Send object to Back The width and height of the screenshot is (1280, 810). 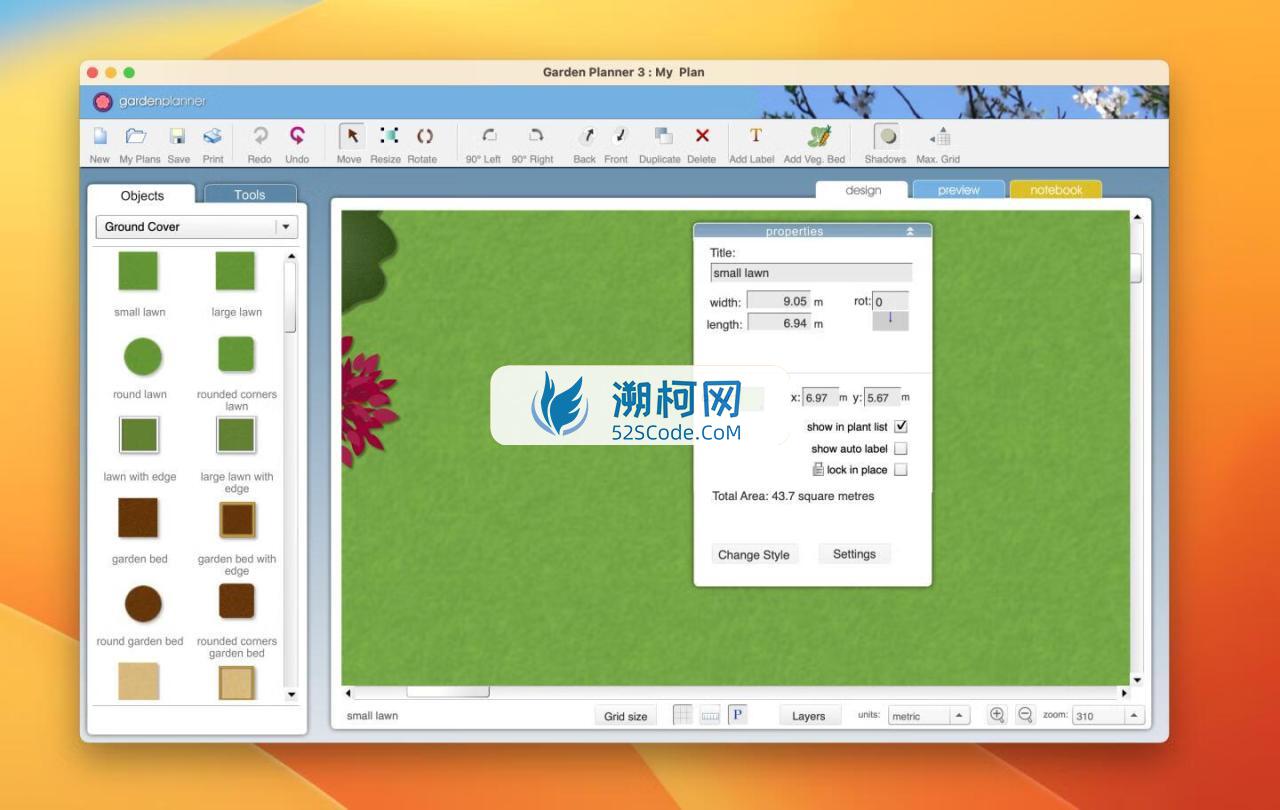tap(587, 136)
